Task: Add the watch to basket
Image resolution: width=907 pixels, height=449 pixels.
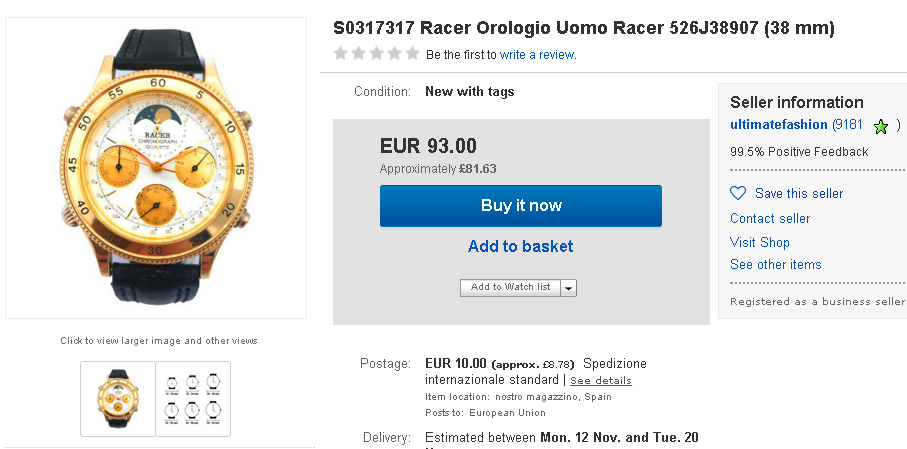Action: (520, 247)
